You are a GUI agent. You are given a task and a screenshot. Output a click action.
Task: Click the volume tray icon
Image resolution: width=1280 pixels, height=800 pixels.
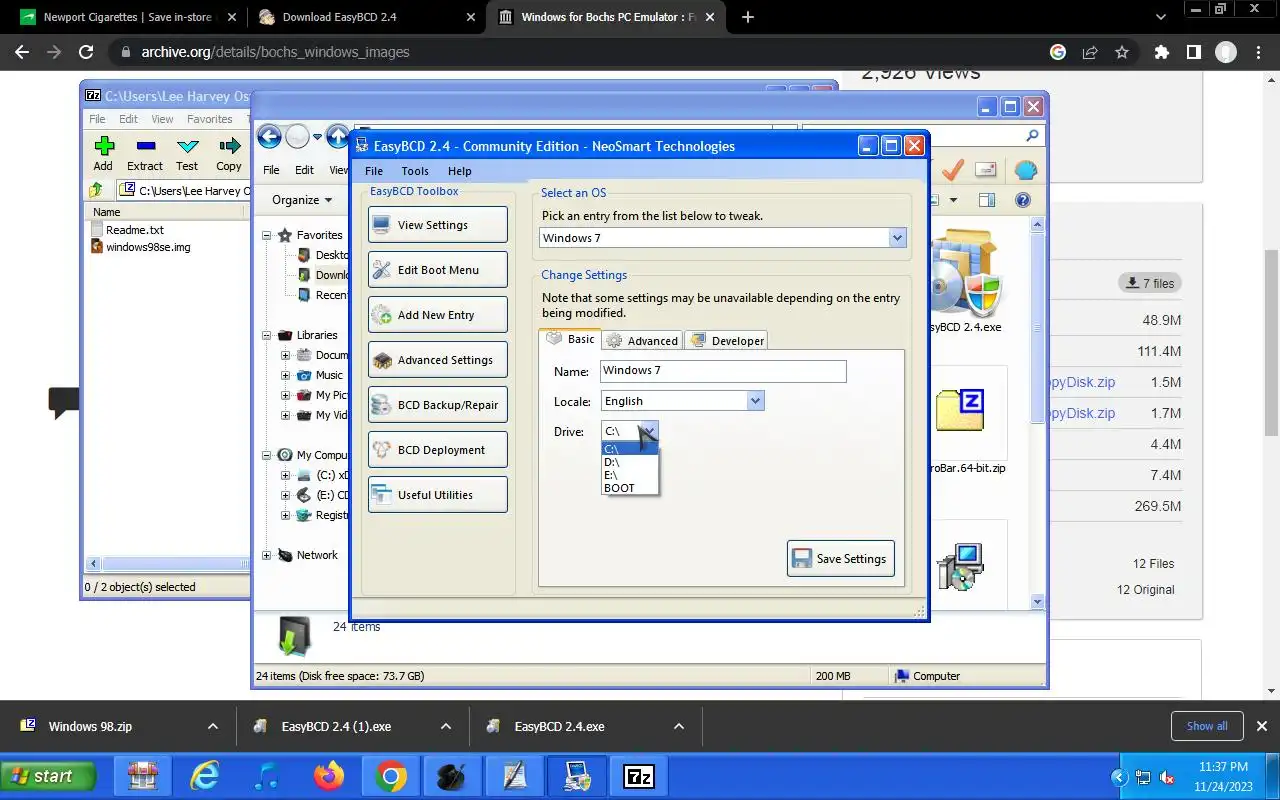point(1167,777)
